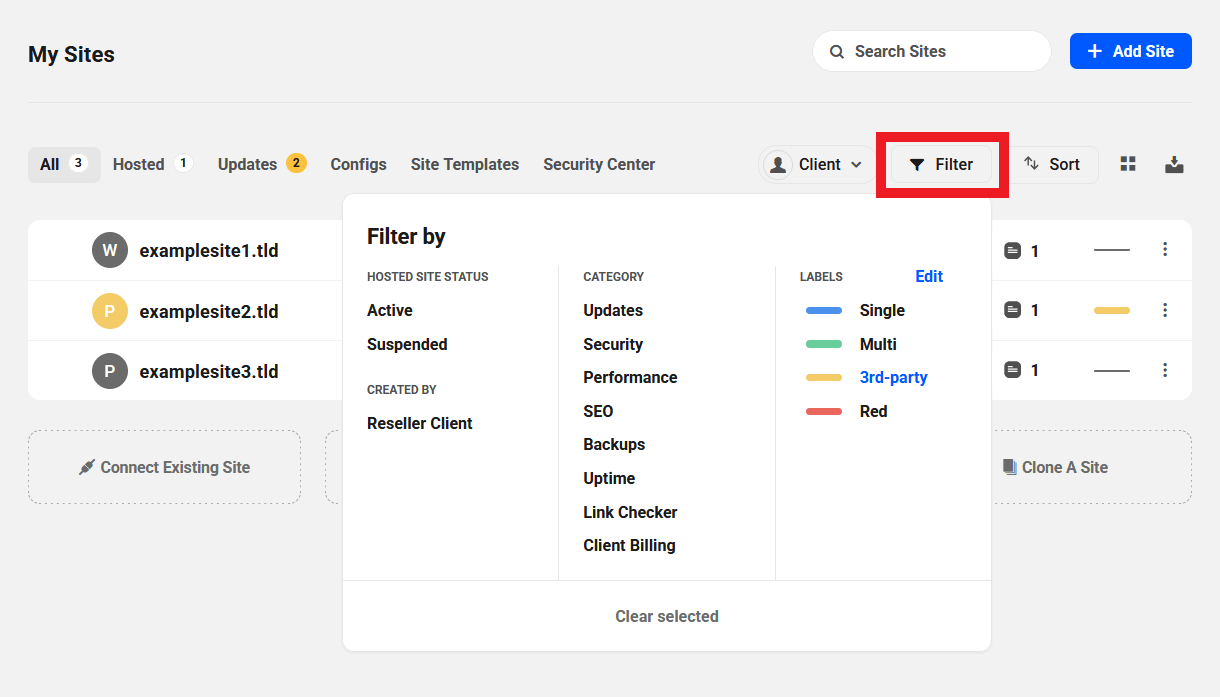Viewport: 1220px width, 697px height.
Task: Toggle the Suspended status filter
Action: 407,344
